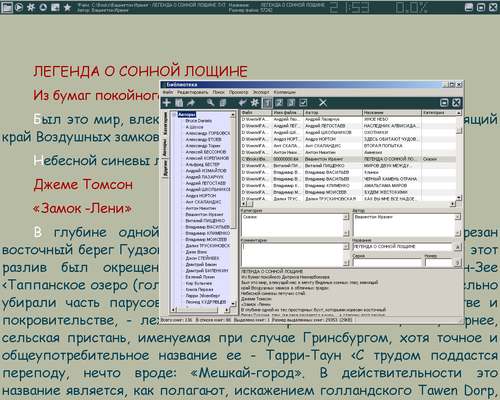The width and height of the screenshot is (500, 400).
Task: Select the ЧЕРНЫЙ КАМЕНЬ ОТРАНА row in table
Action: click(x=348, y=179)
